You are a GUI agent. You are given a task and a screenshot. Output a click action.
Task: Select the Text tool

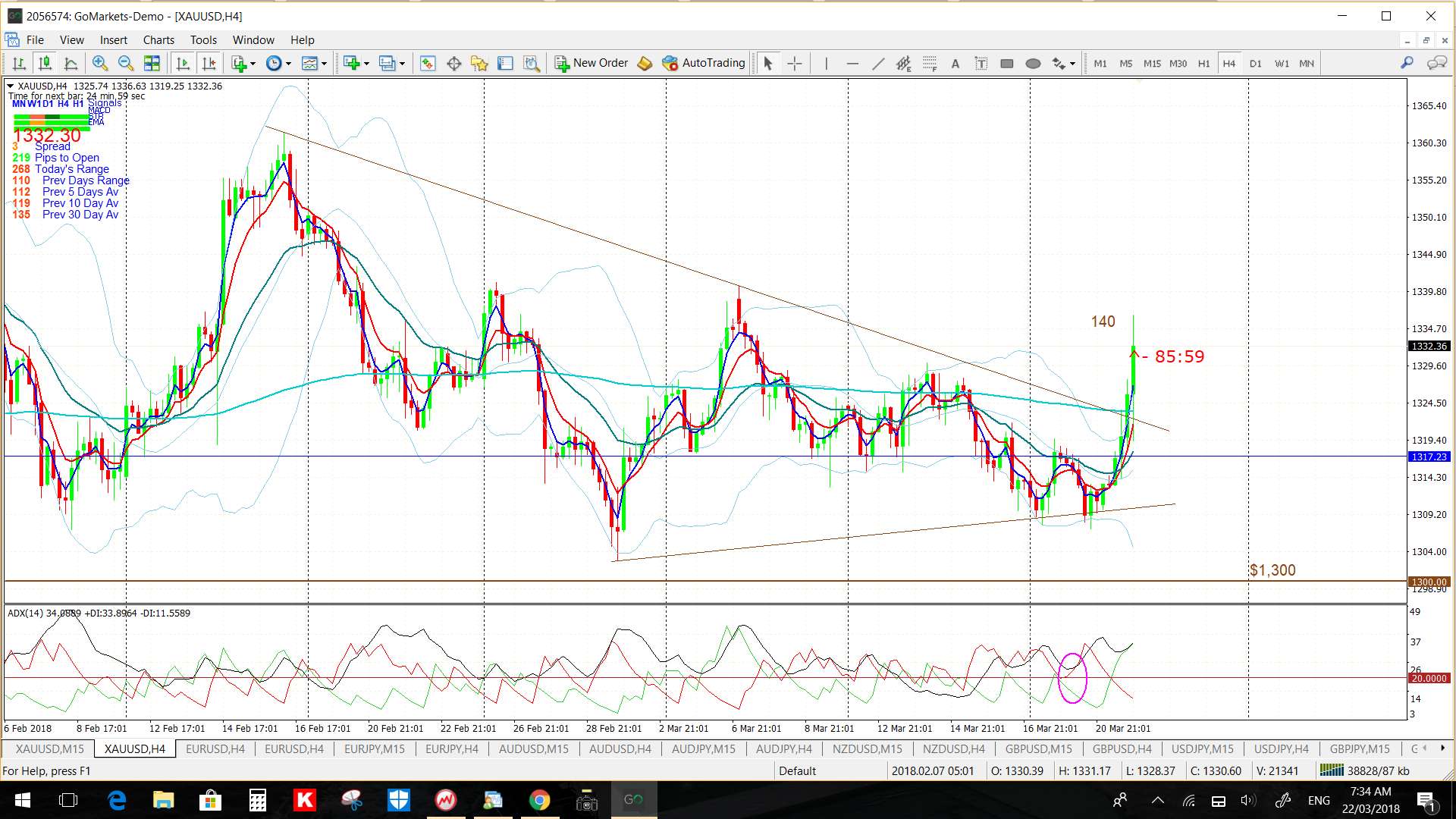pos(955,64)
